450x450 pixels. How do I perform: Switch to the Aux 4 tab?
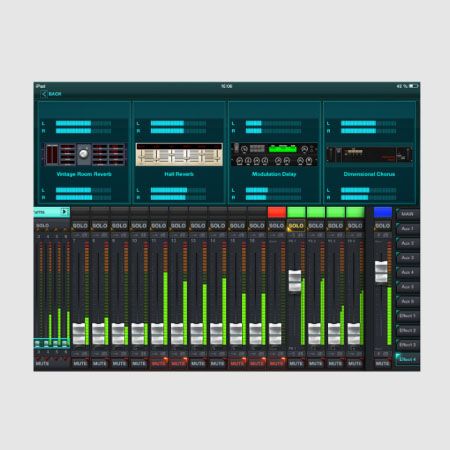click(x=408, y=272)
